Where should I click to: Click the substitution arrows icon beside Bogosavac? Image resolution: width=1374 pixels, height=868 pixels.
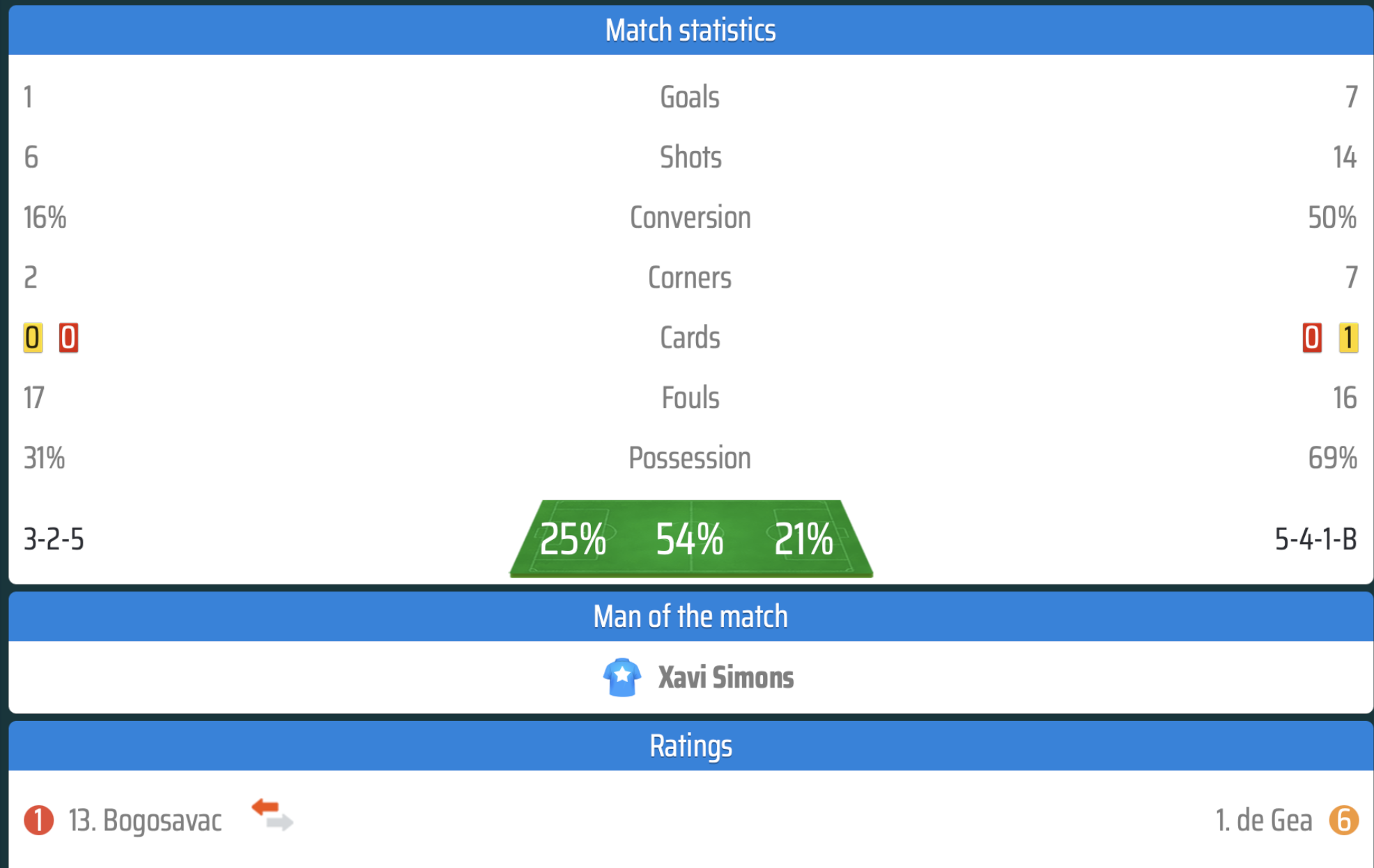272,815
